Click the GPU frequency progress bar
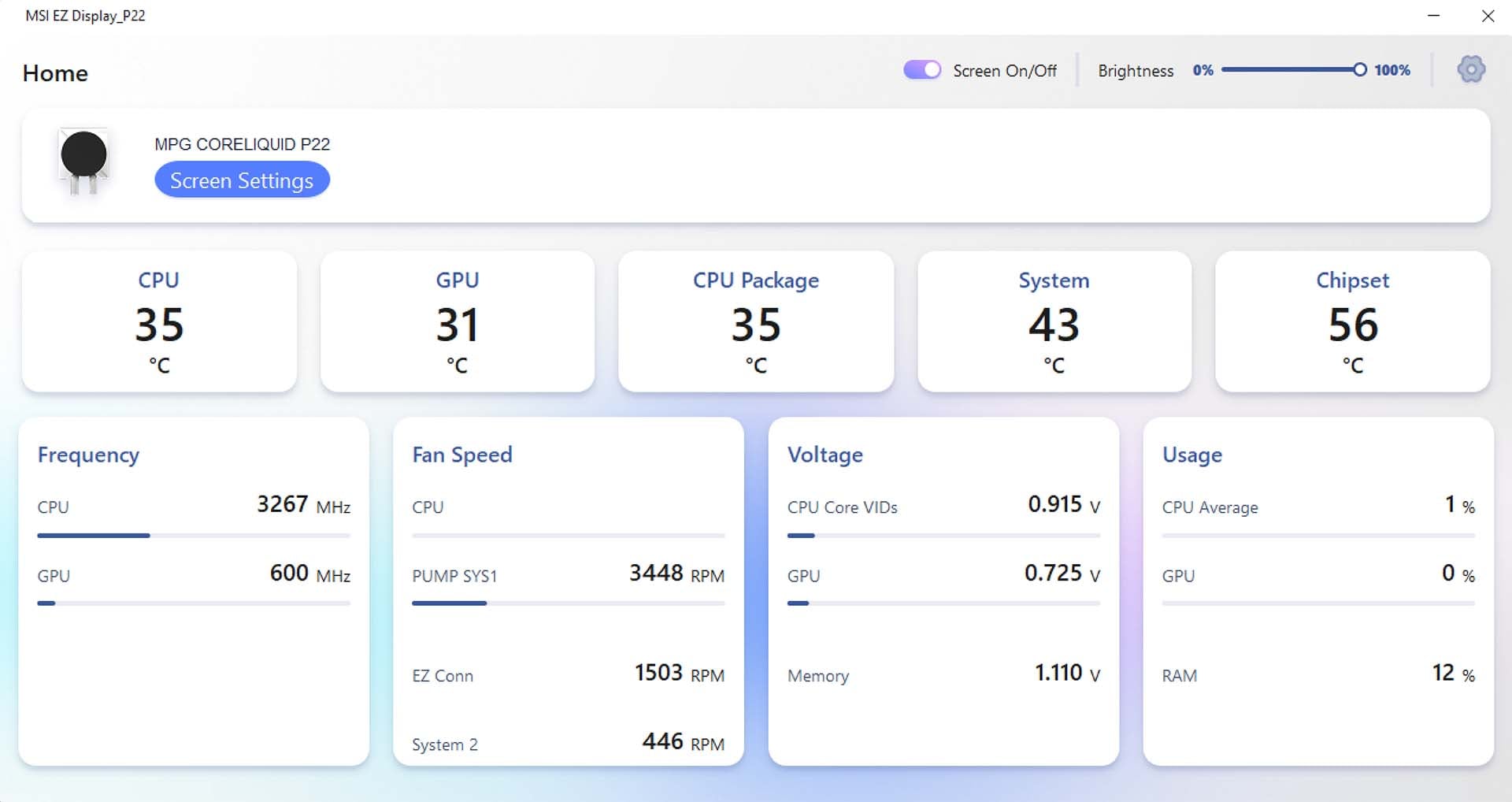1512x802 pixels. click(x=194, y=603)
